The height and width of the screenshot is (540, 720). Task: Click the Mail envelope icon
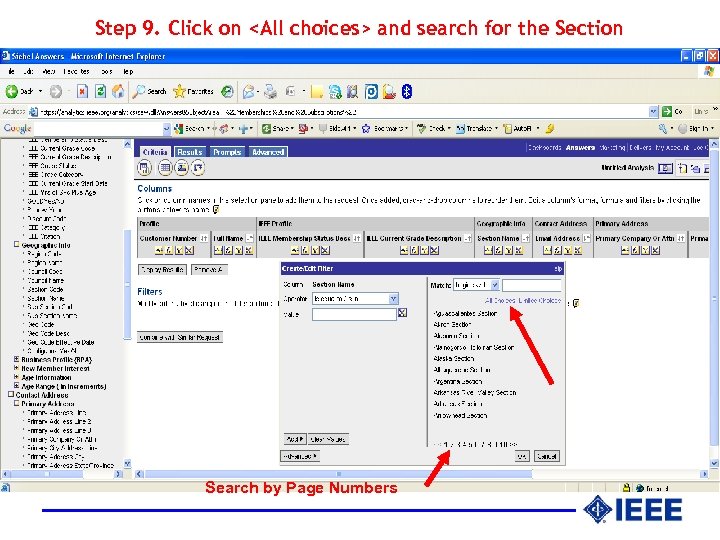248,92
